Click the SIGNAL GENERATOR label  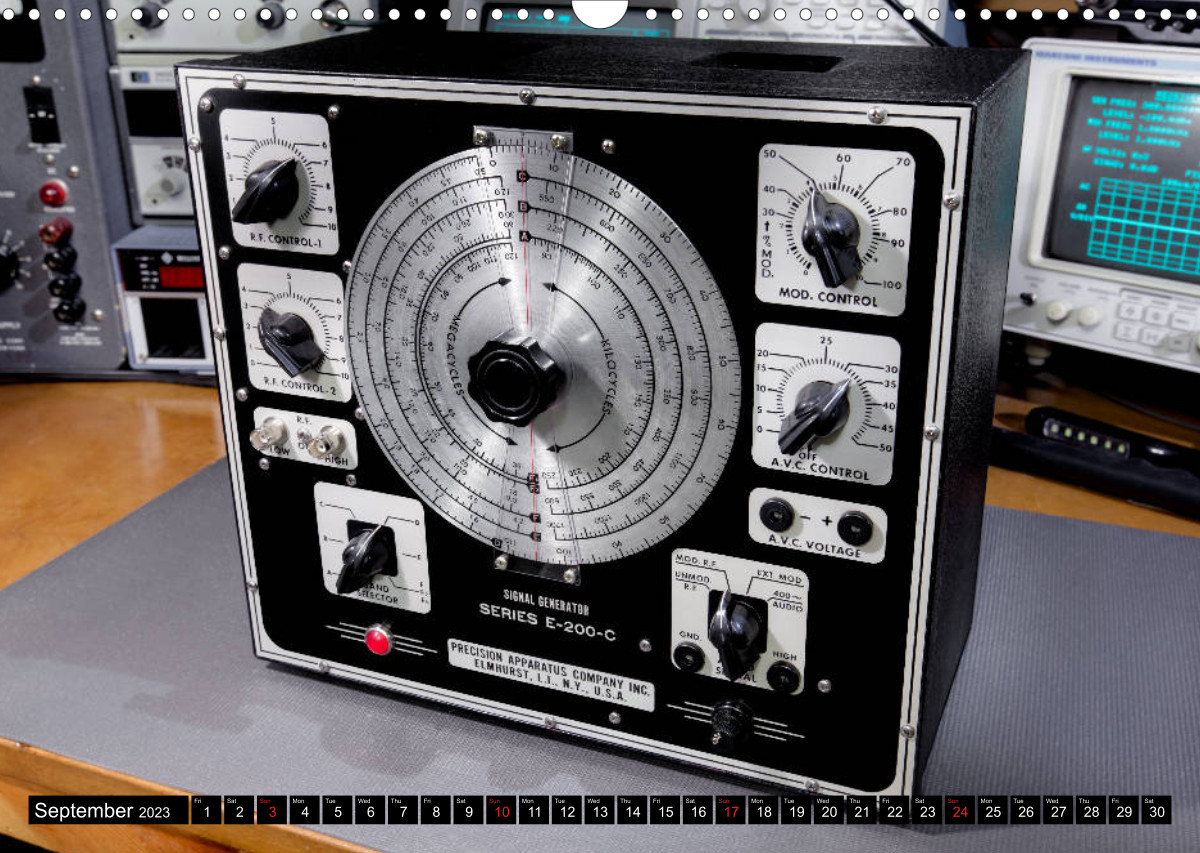click(545, 600)
